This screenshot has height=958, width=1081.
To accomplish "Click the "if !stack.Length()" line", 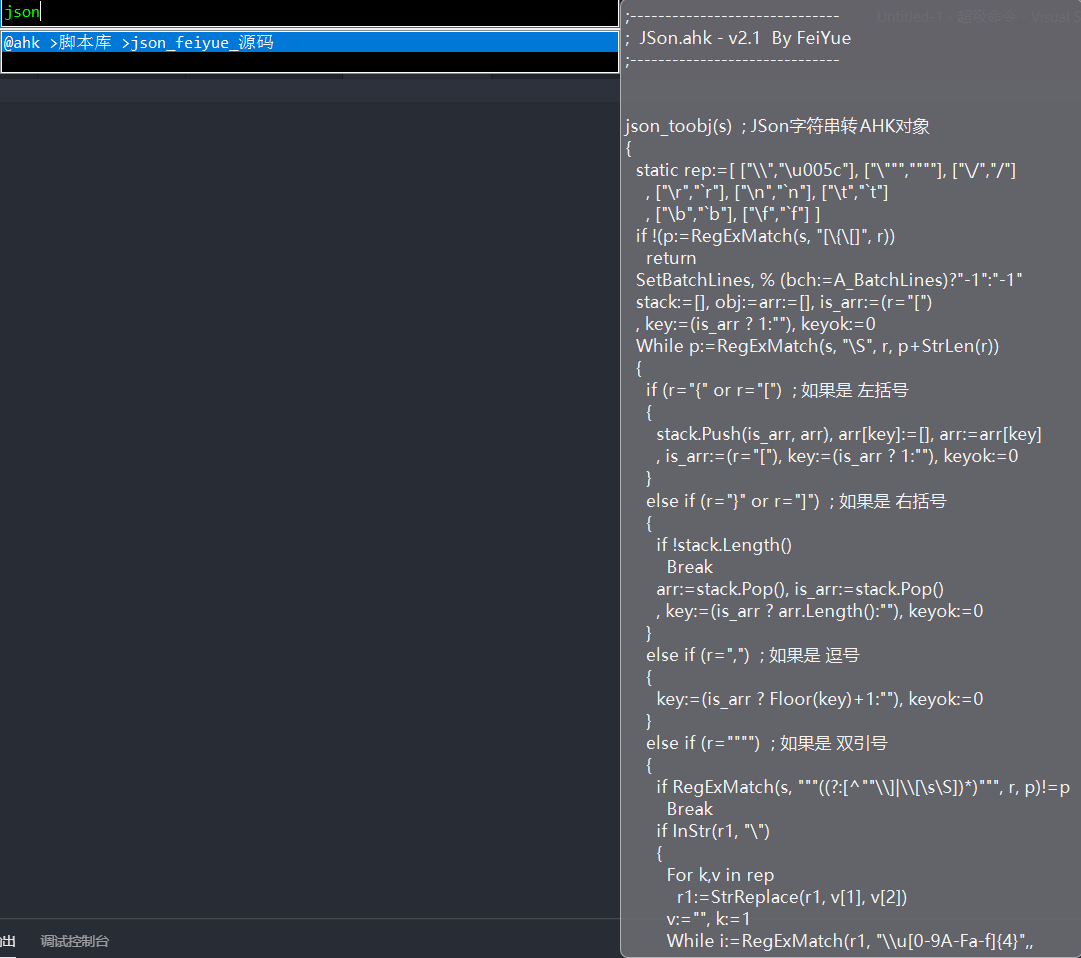I will [724, 545].
